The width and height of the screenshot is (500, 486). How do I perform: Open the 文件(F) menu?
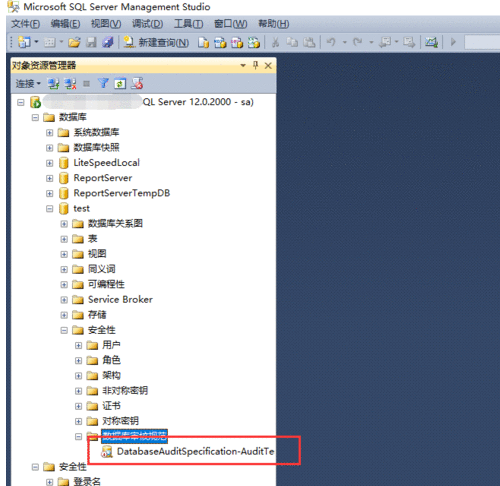(x=26, y=24)
